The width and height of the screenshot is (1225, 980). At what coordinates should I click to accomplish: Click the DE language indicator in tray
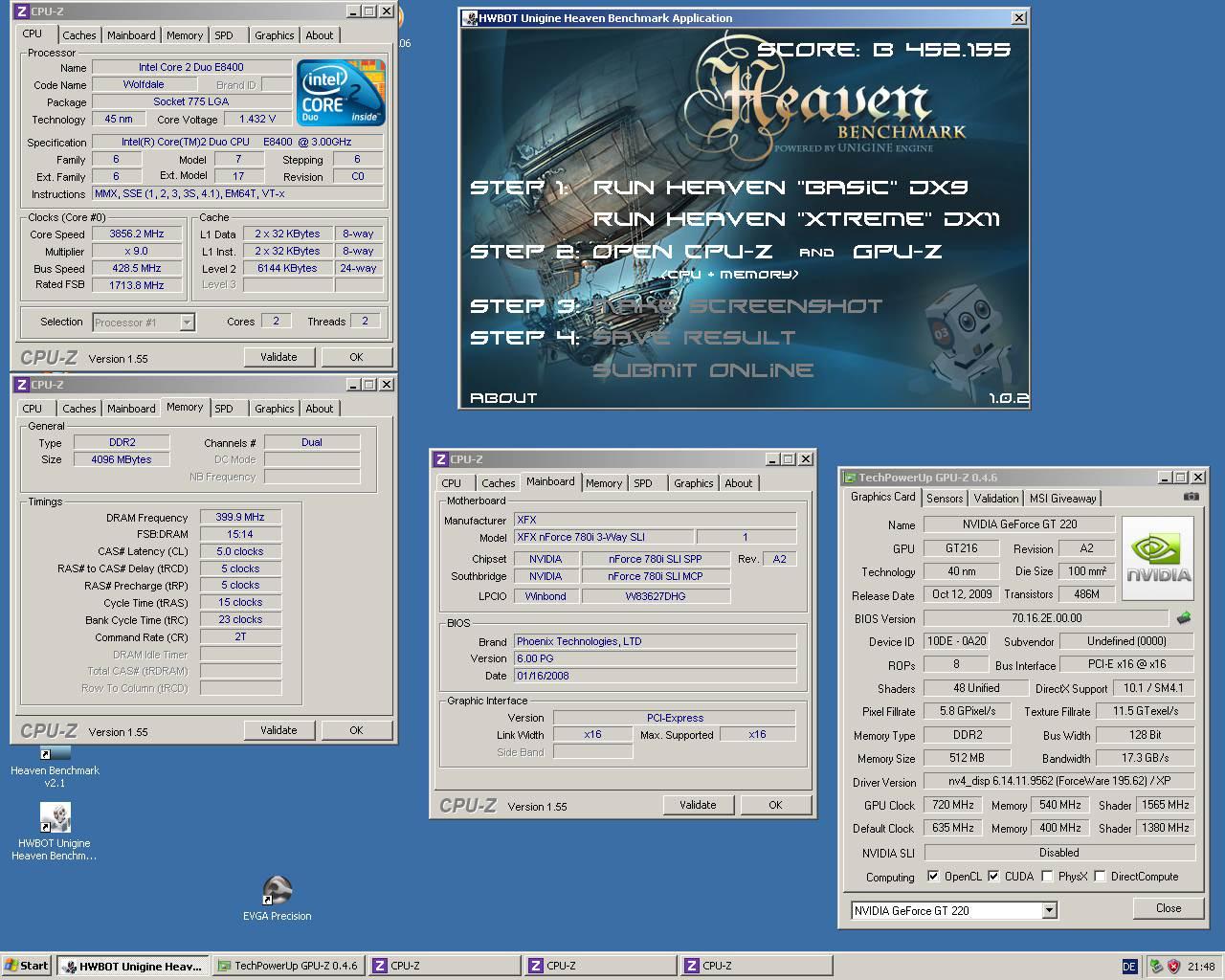(1129, 967)
